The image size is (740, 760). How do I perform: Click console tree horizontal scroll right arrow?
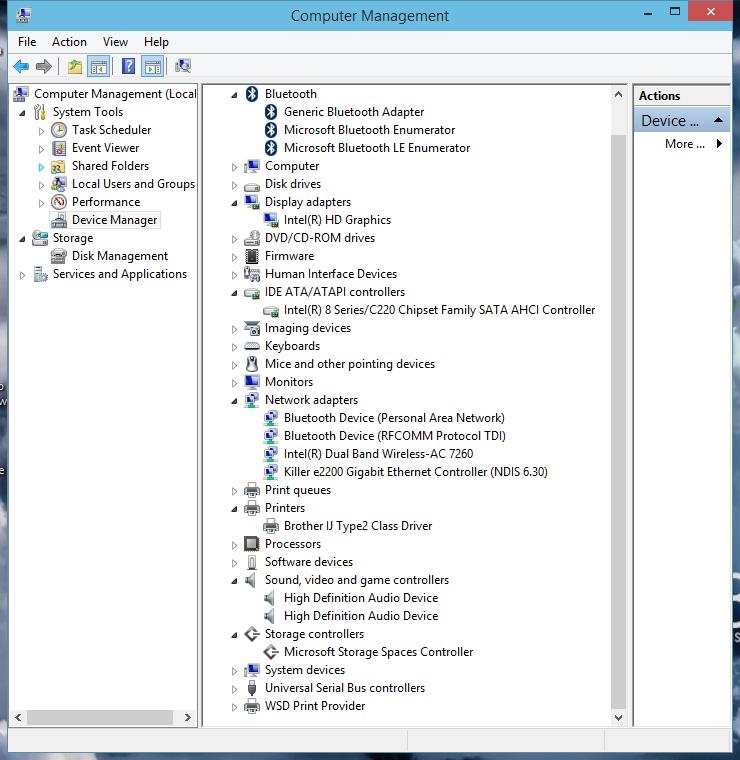click(188, 717)
